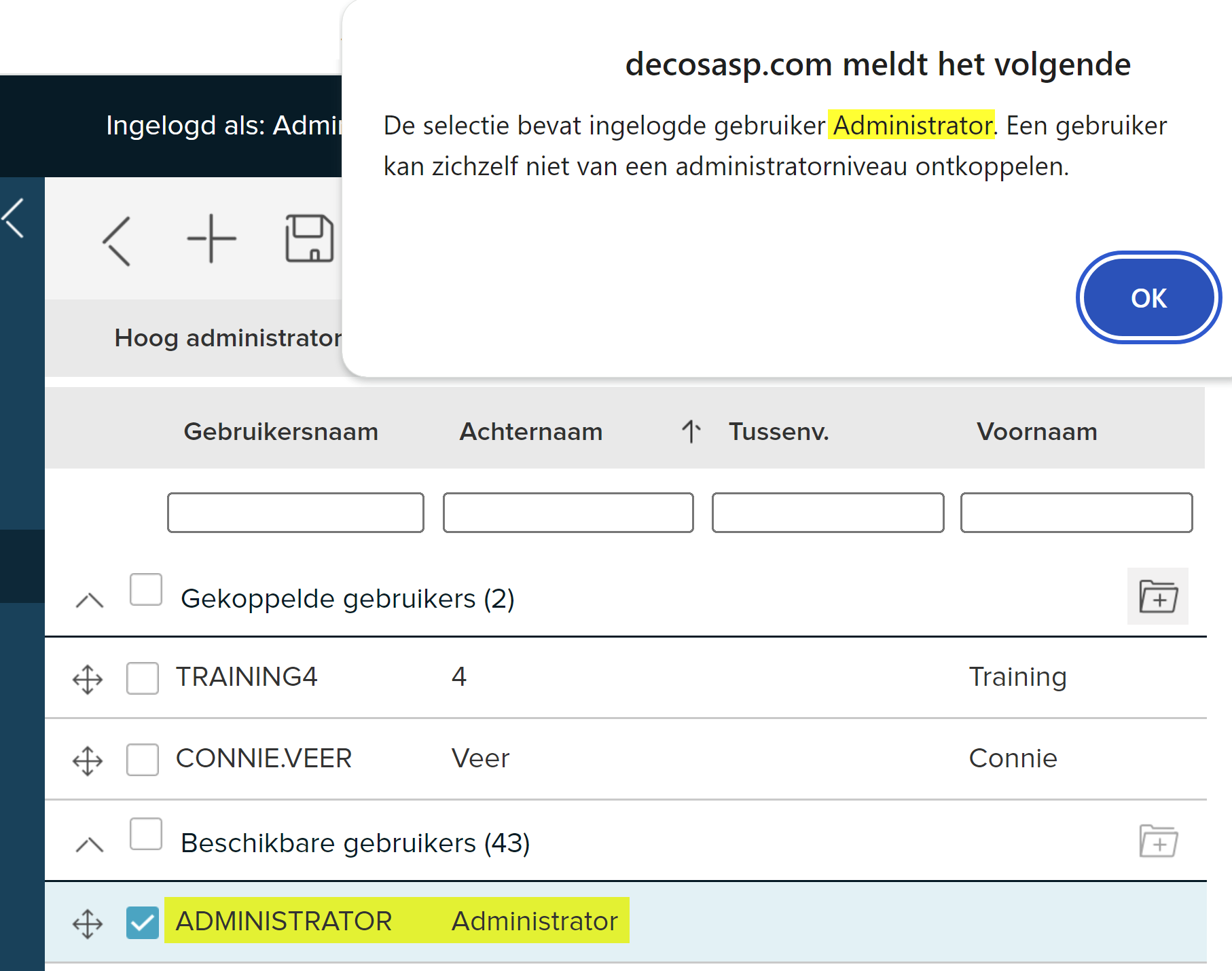The width and height of the screenshot is (1232, 971).
Task: Select the ADMINISTRATOR username
Action: (284, 921)
